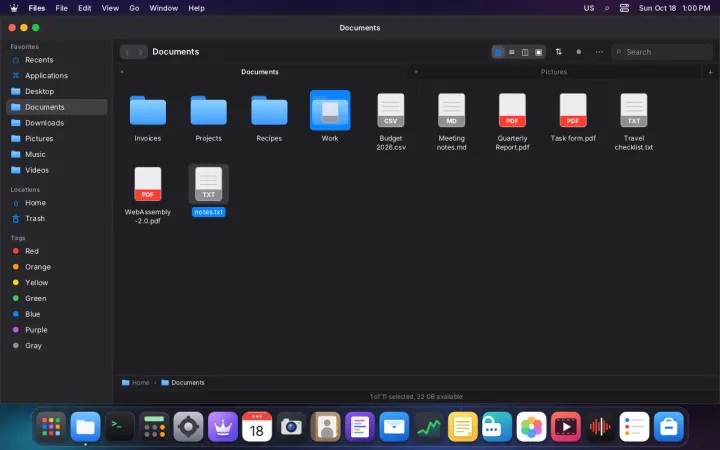This screenshot has width=720, height=450.
Task: Close the Documents tab
Action: pyautogui.click(x=122, y=72)
